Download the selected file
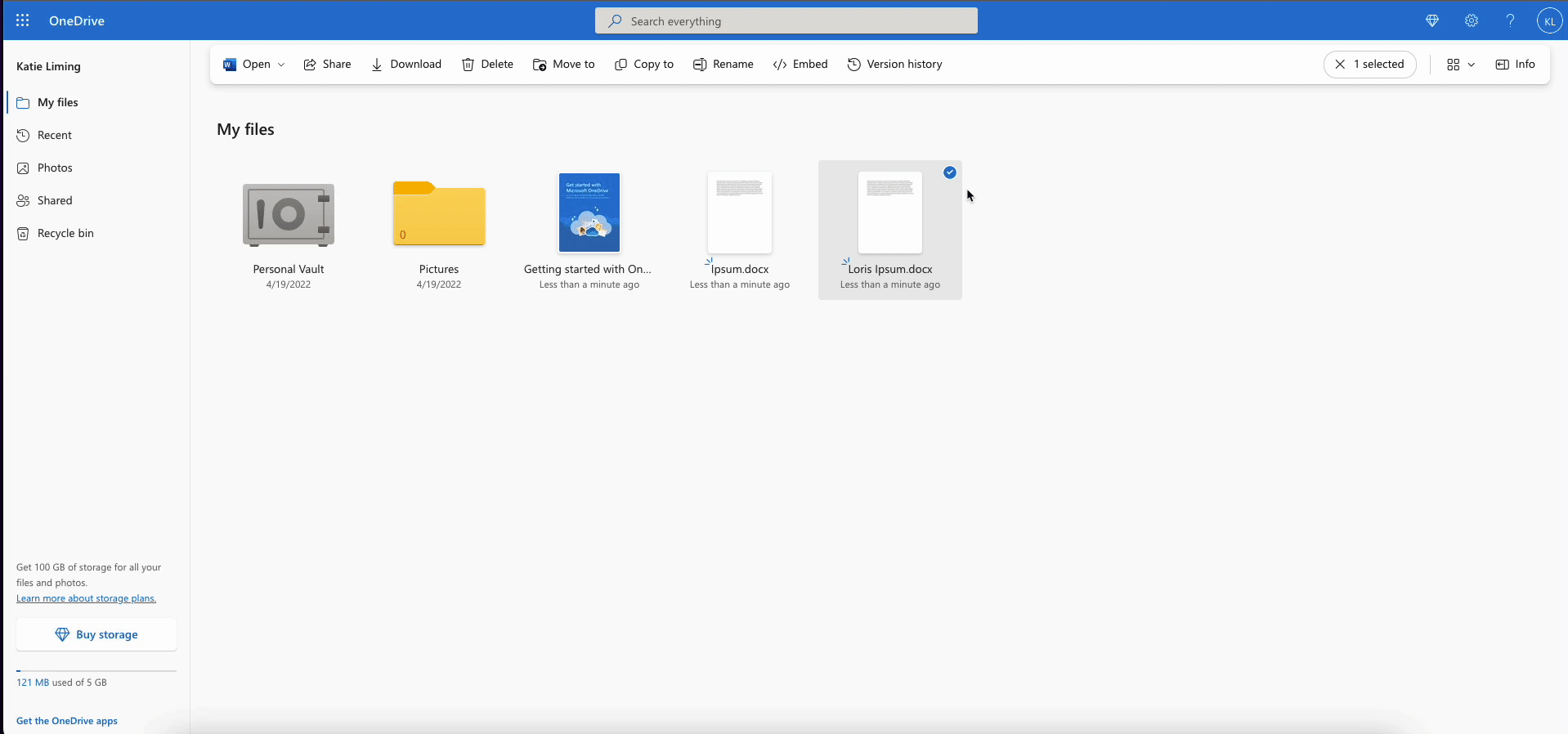Image resolution: width=1568 pixels, height=734 pixels. click(406, 65)
